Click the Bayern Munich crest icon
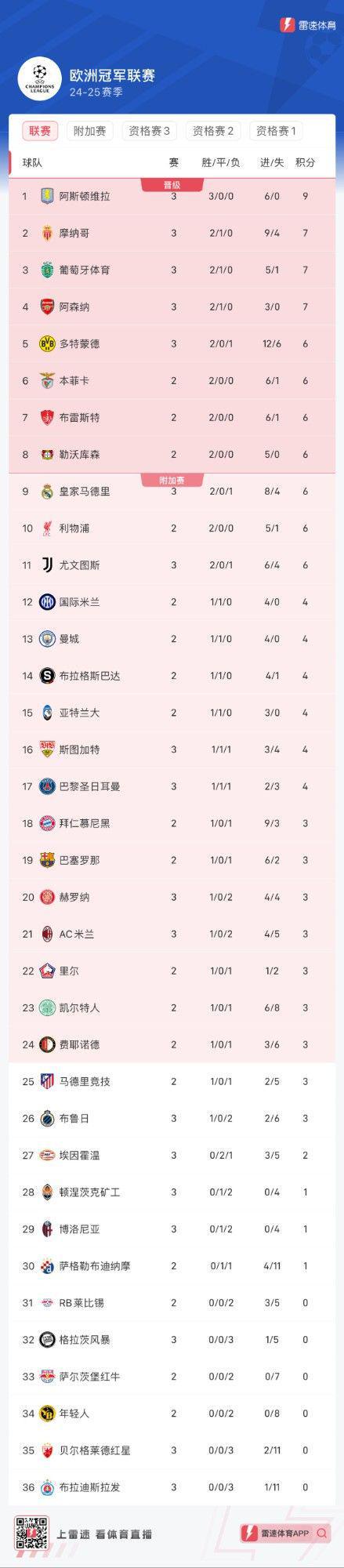This screenshot has width=344, height=1568. pos(48,823)
